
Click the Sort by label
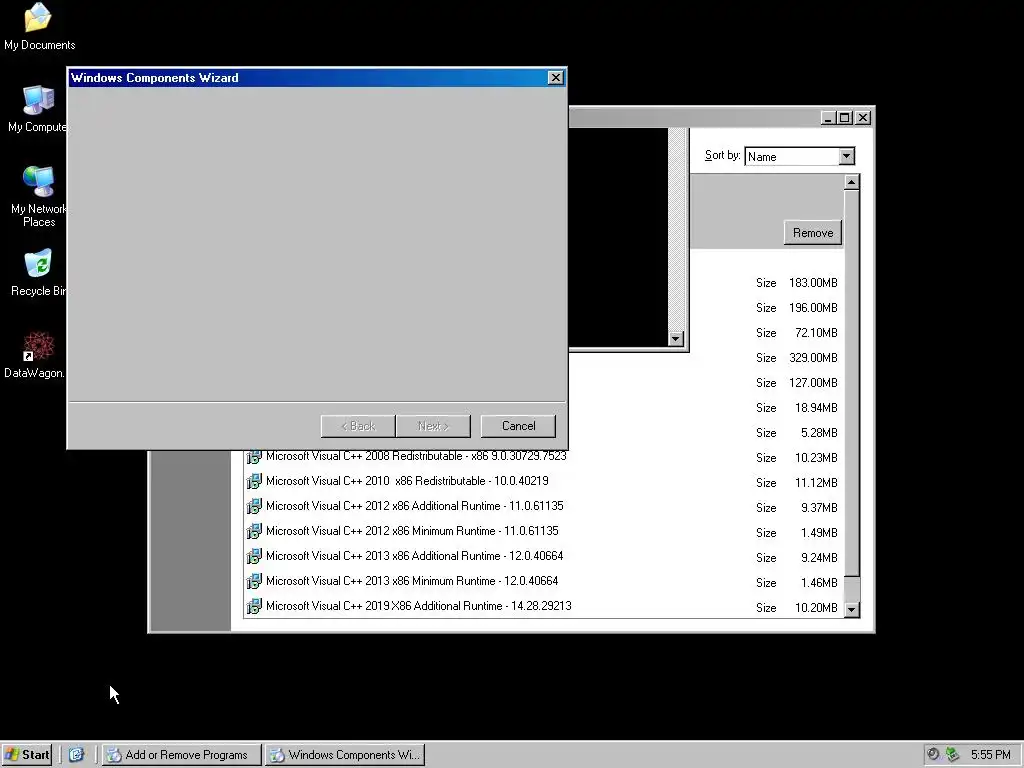(x=722, y=155)
